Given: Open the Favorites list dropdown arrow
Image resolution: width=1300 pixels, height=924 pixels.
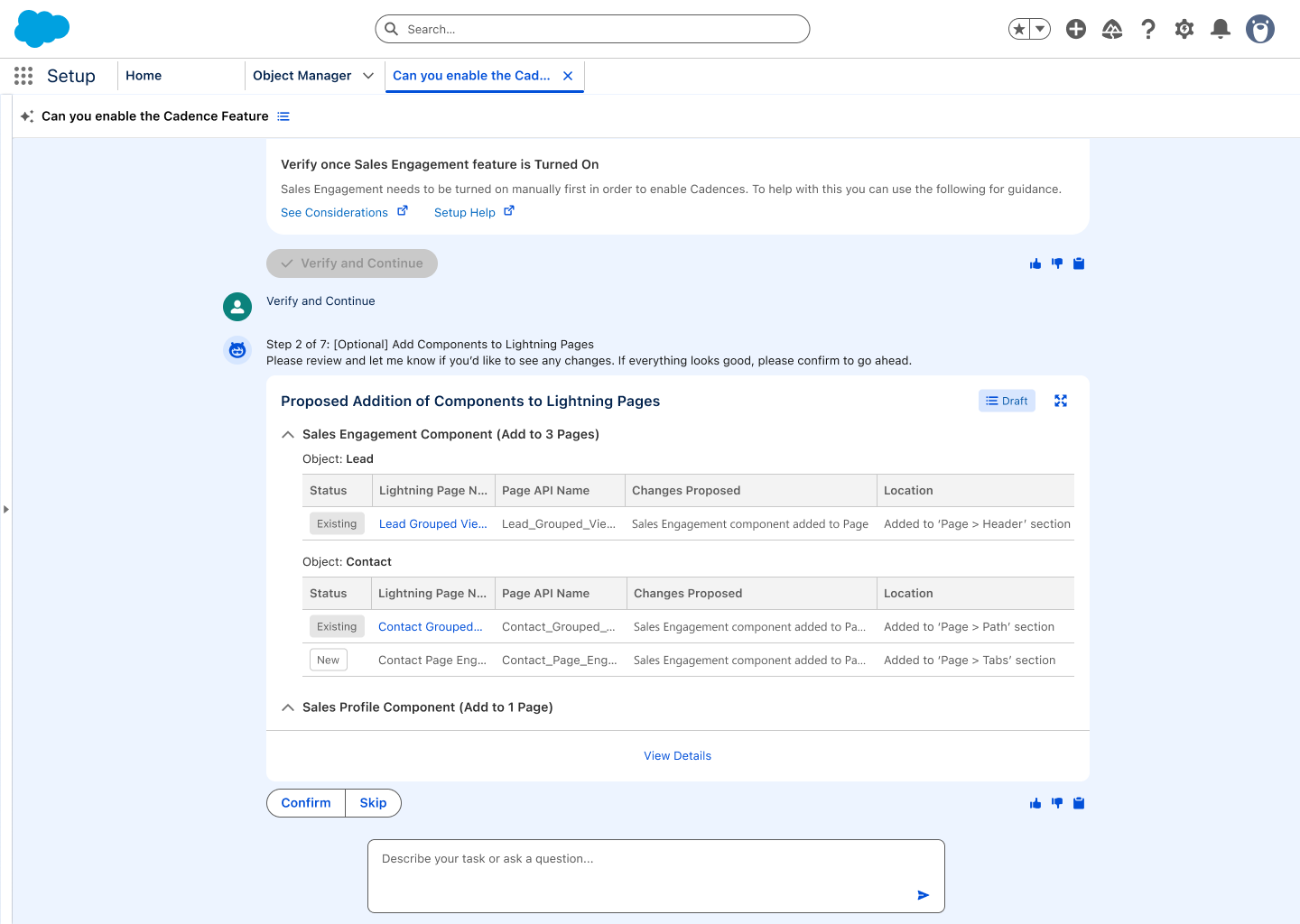Looking at the screenshot, I should [1040, 29].
